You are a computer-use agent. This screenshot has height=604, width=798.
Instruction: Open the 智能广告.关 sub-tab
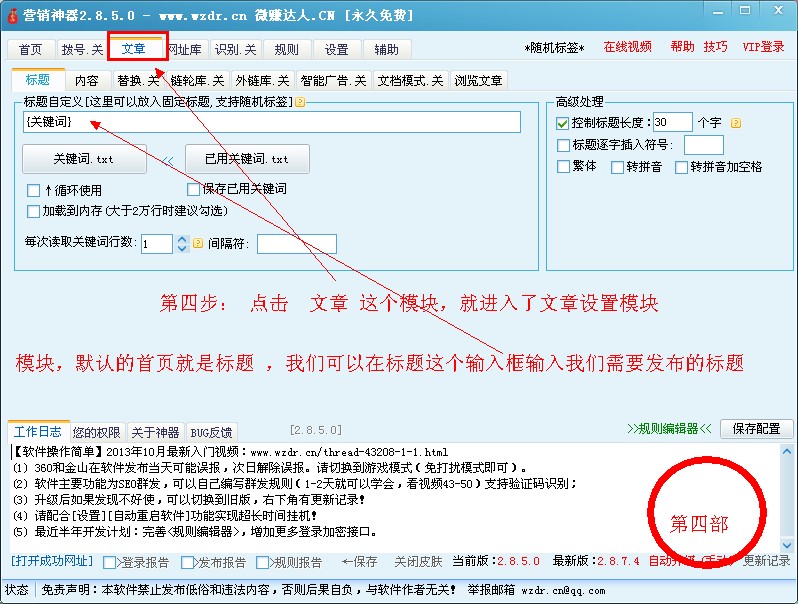pos(334,80)
